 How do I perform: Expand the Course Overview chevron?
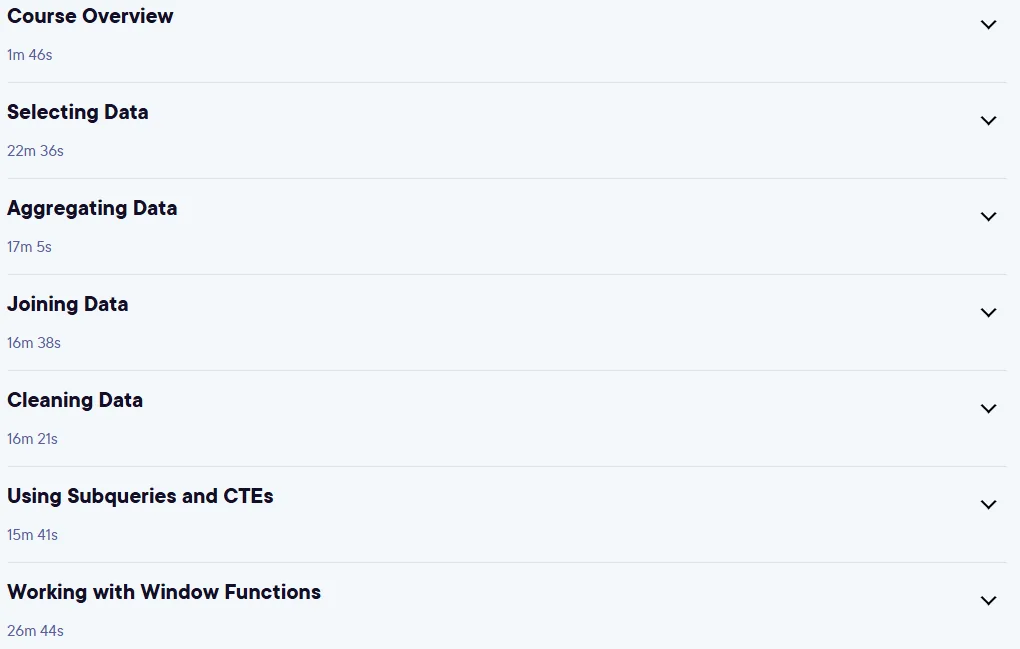[x=988, y=25]
